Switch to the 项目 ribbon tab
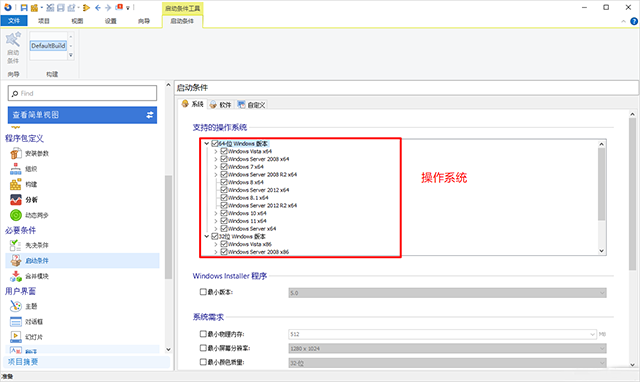 [x=44, y=21]
